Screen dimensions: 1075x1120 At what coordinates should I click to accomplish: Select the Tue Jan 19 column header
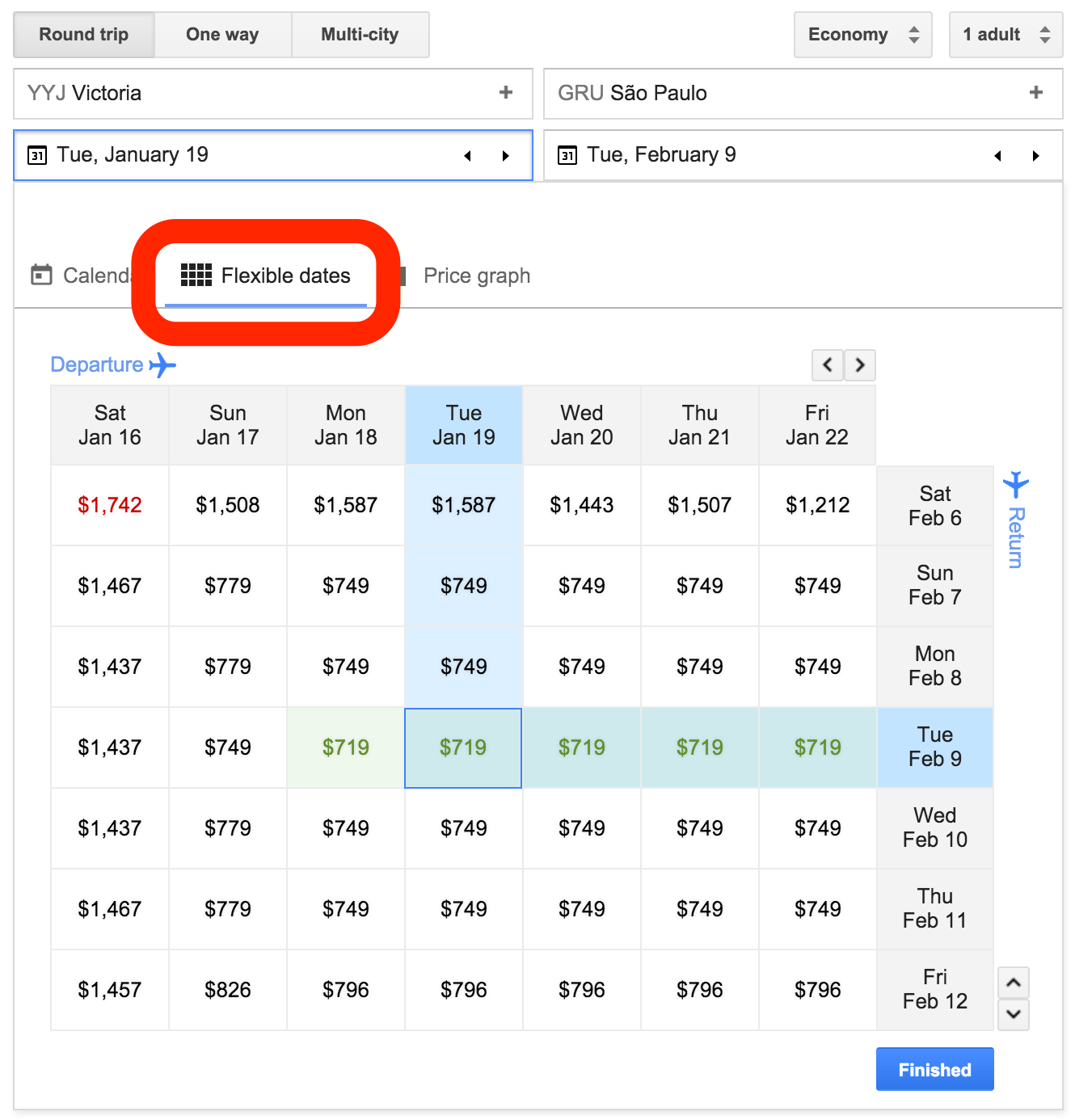click(464, 425)
